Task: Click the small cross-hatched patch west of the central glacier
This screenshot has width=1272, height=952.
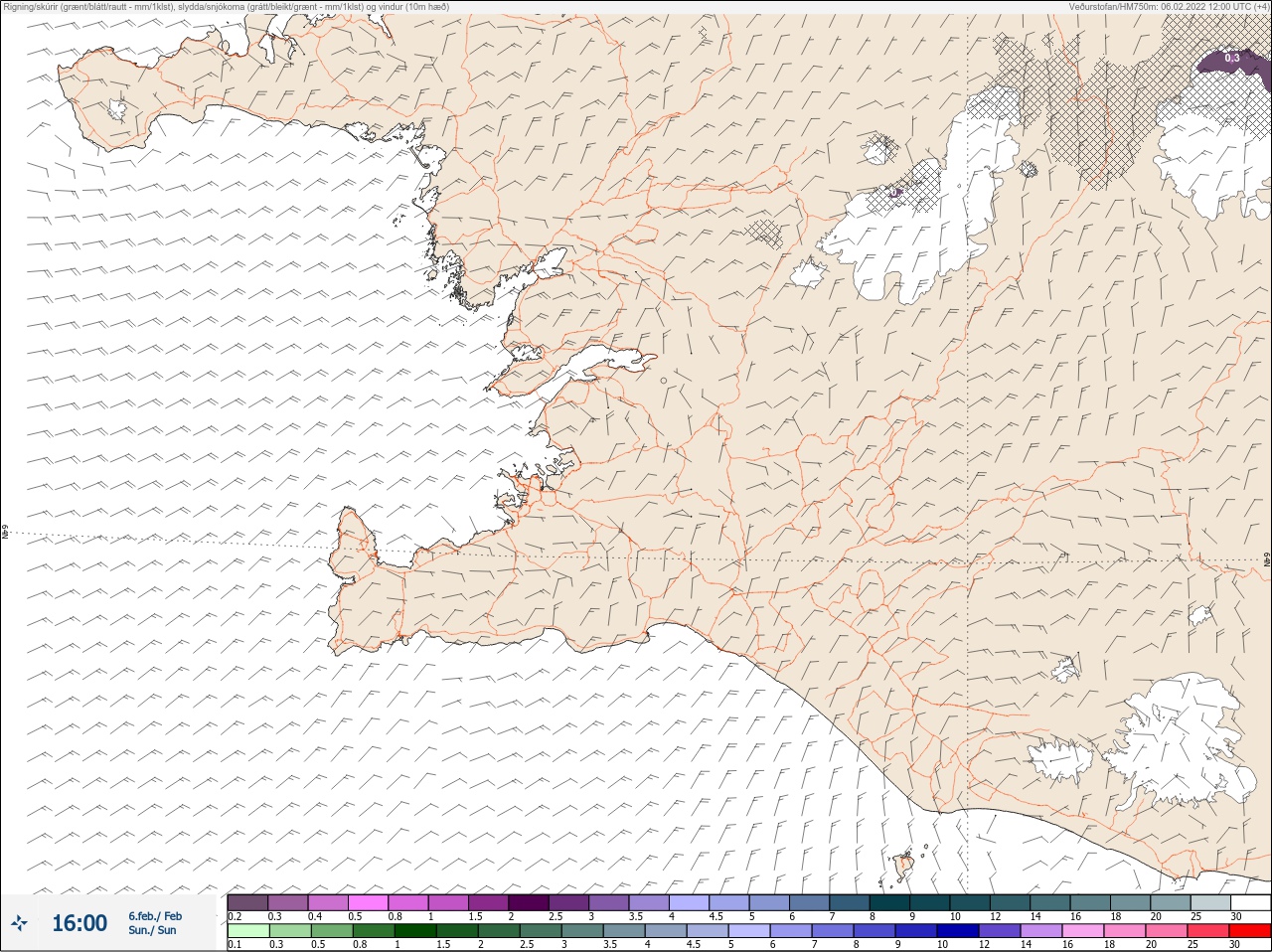Action: 765,234
